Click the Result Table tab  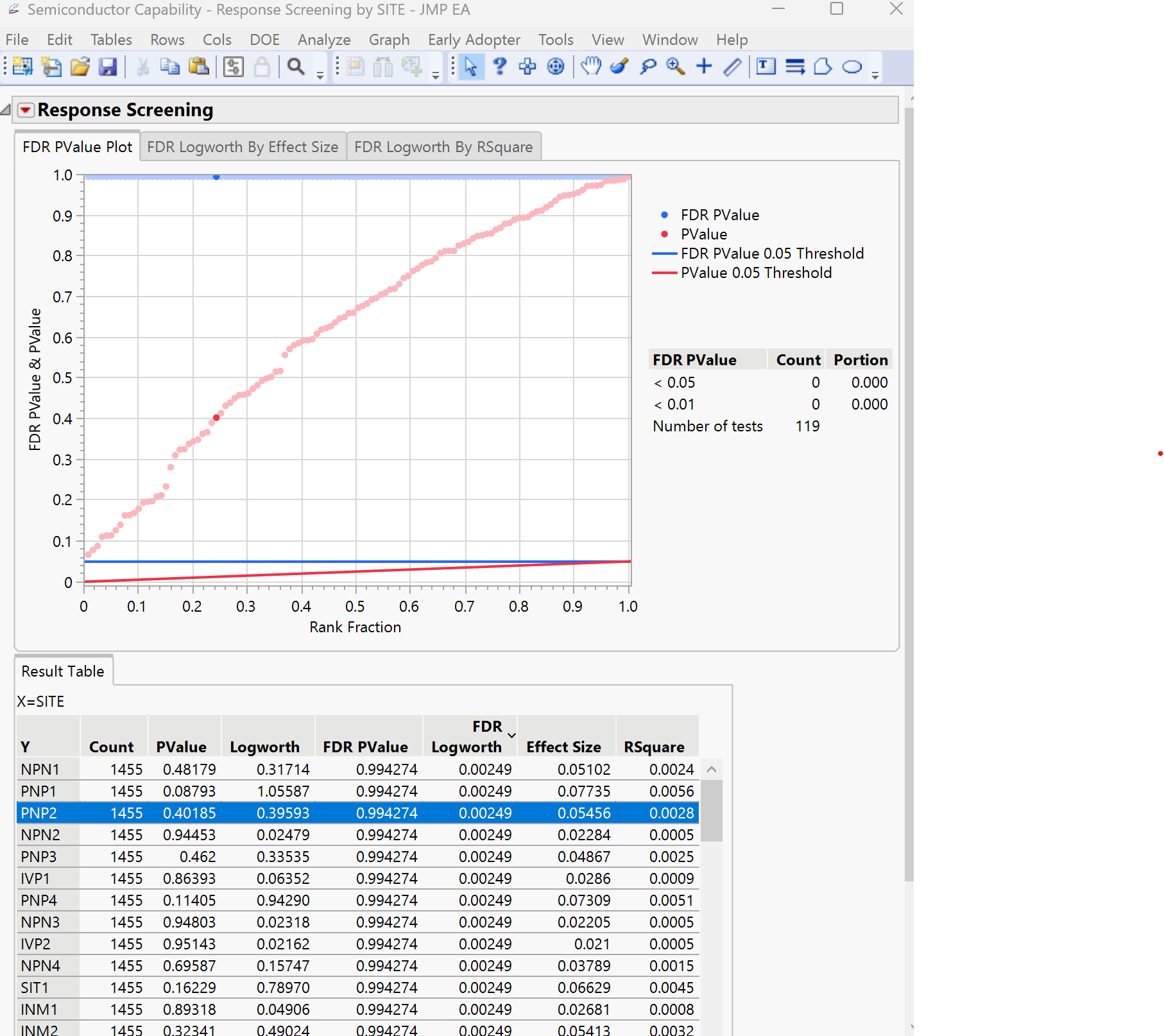(x=63, y=671)
